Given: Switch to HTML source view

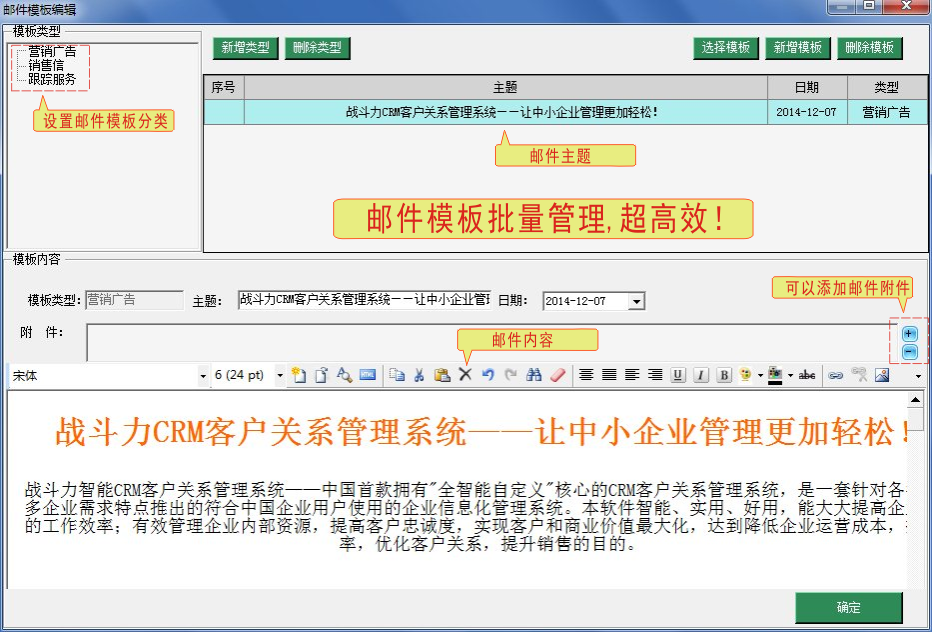Looking at the screenshot, I should point(368,375).
